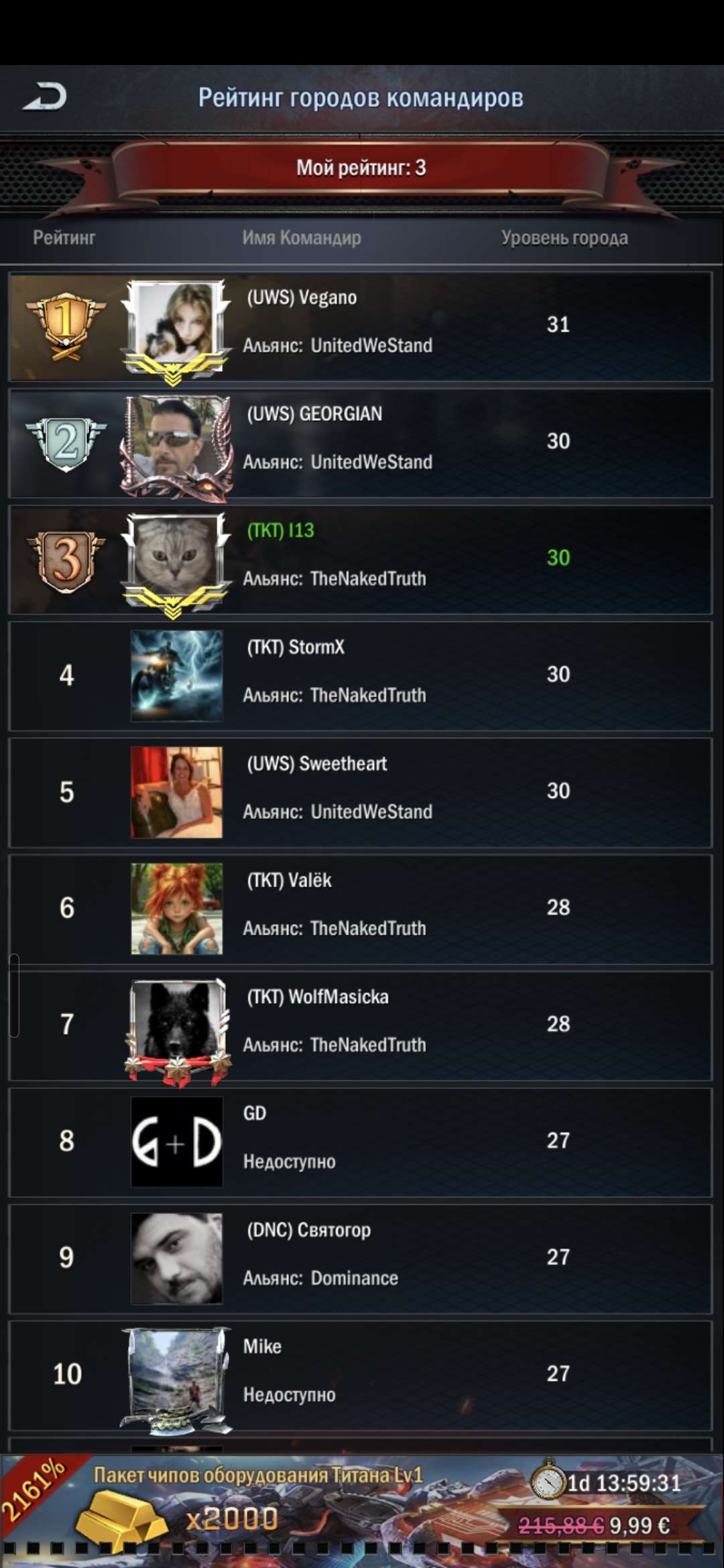This screenshot has height=1568, width=724.
Task: Select the Мой рейтинг: 3 banner
Action: click(x=361, y=168)
